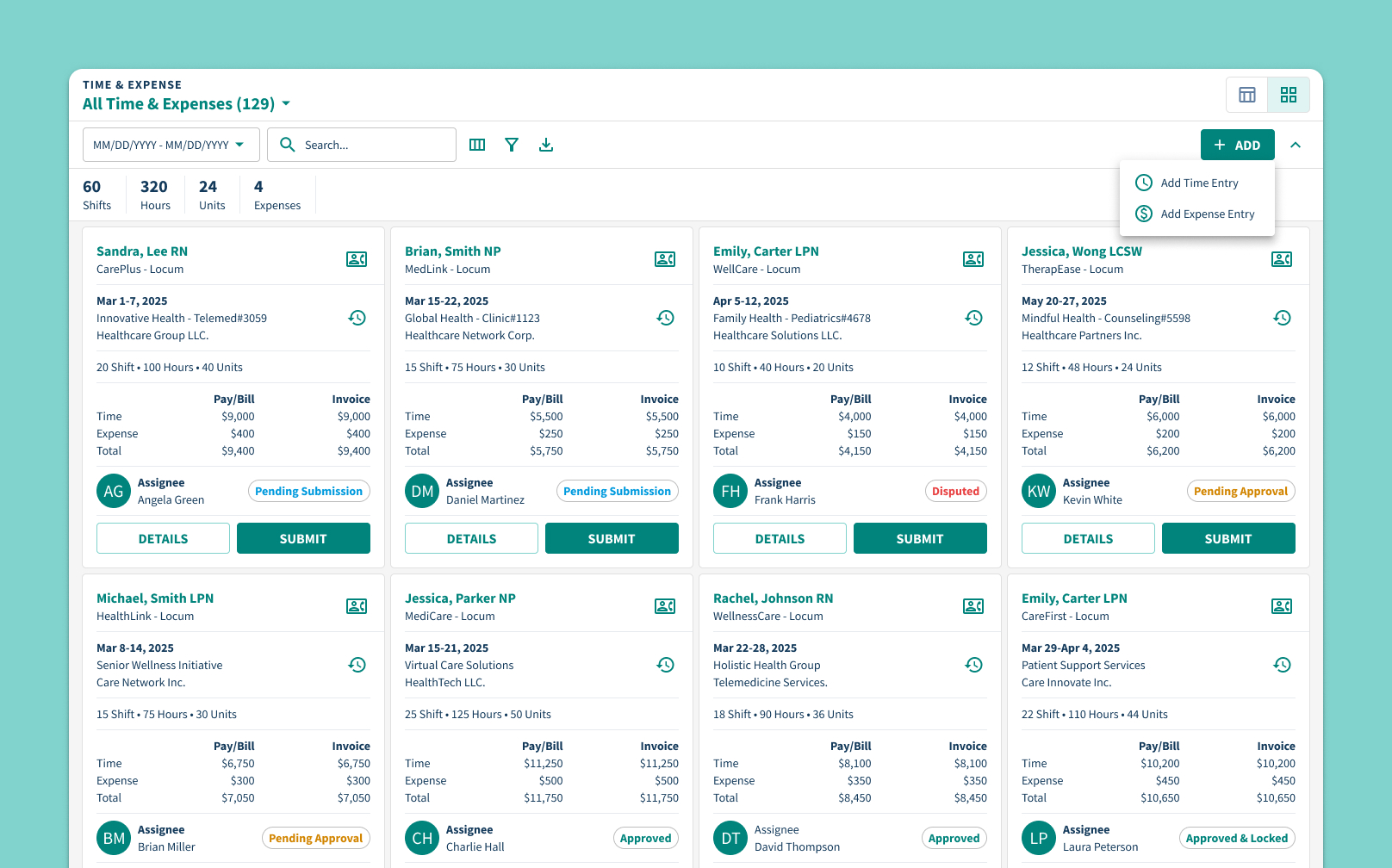
Task: Open the filter funnel icon
Action: [512, 145]
